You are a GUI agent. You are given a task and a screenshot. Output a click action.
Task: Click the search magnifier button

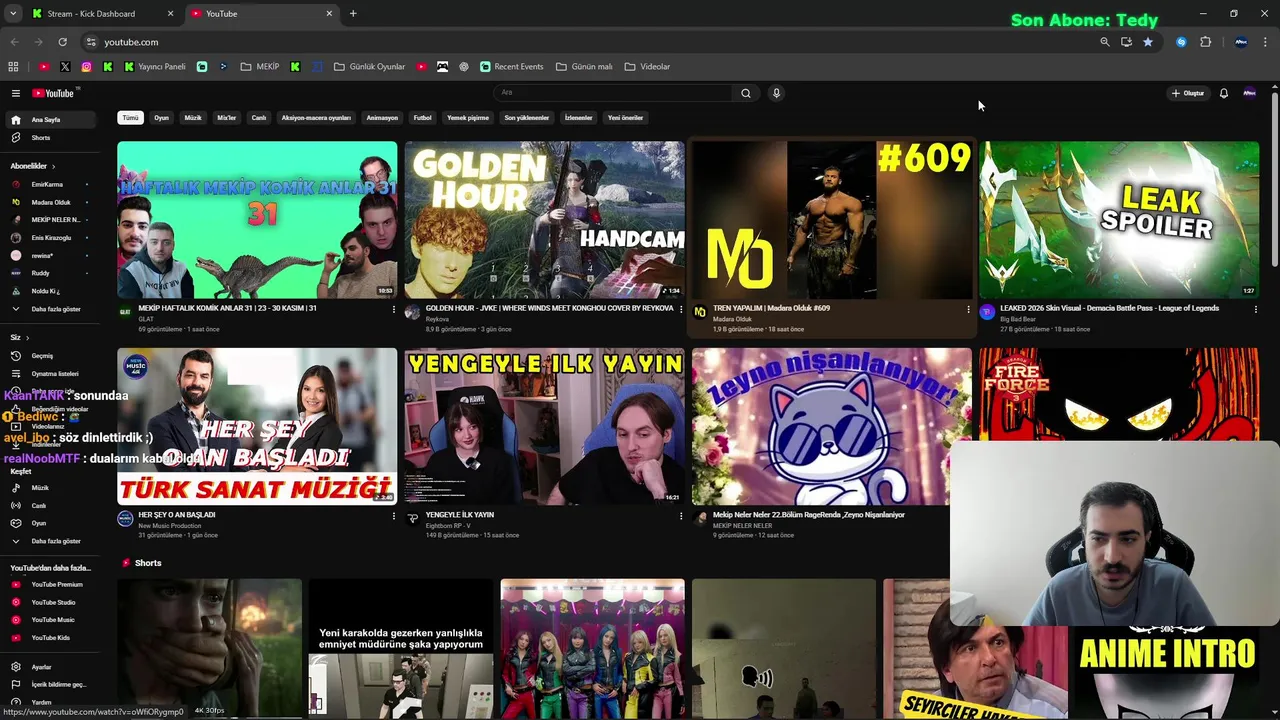745,93
